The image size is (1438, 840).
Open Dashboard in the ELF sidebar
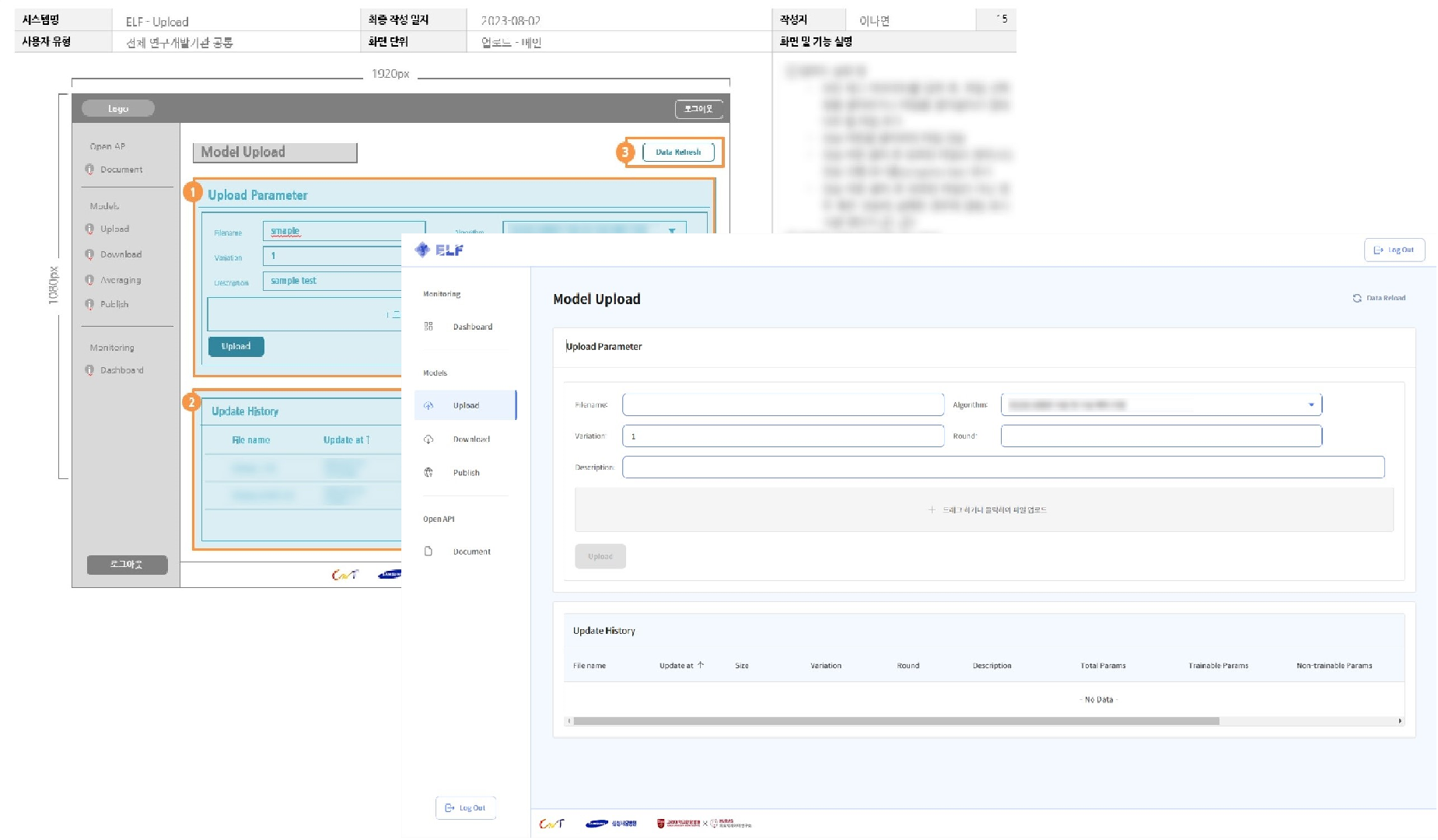point(472,327)
